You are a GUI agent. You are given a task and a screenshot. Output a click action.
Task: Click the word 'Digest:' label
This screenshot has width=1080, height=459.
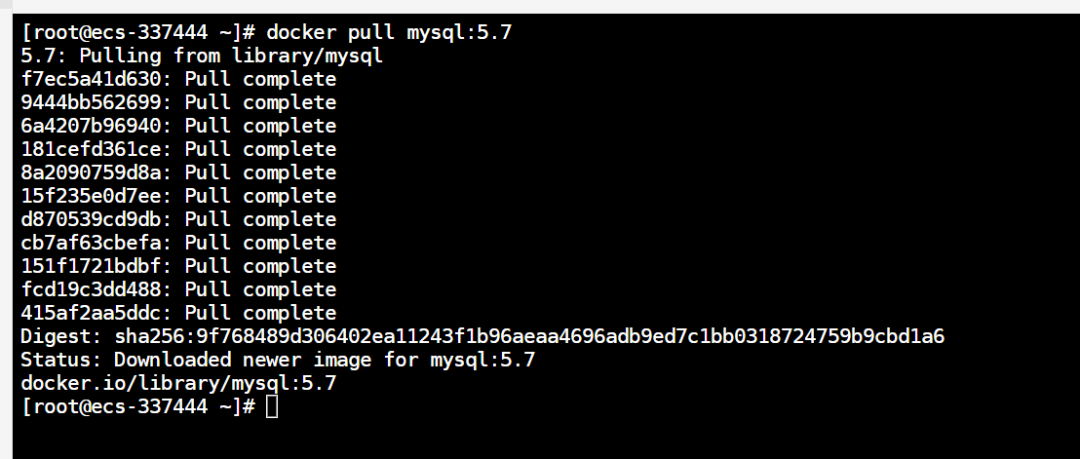[x=61, y=336]
